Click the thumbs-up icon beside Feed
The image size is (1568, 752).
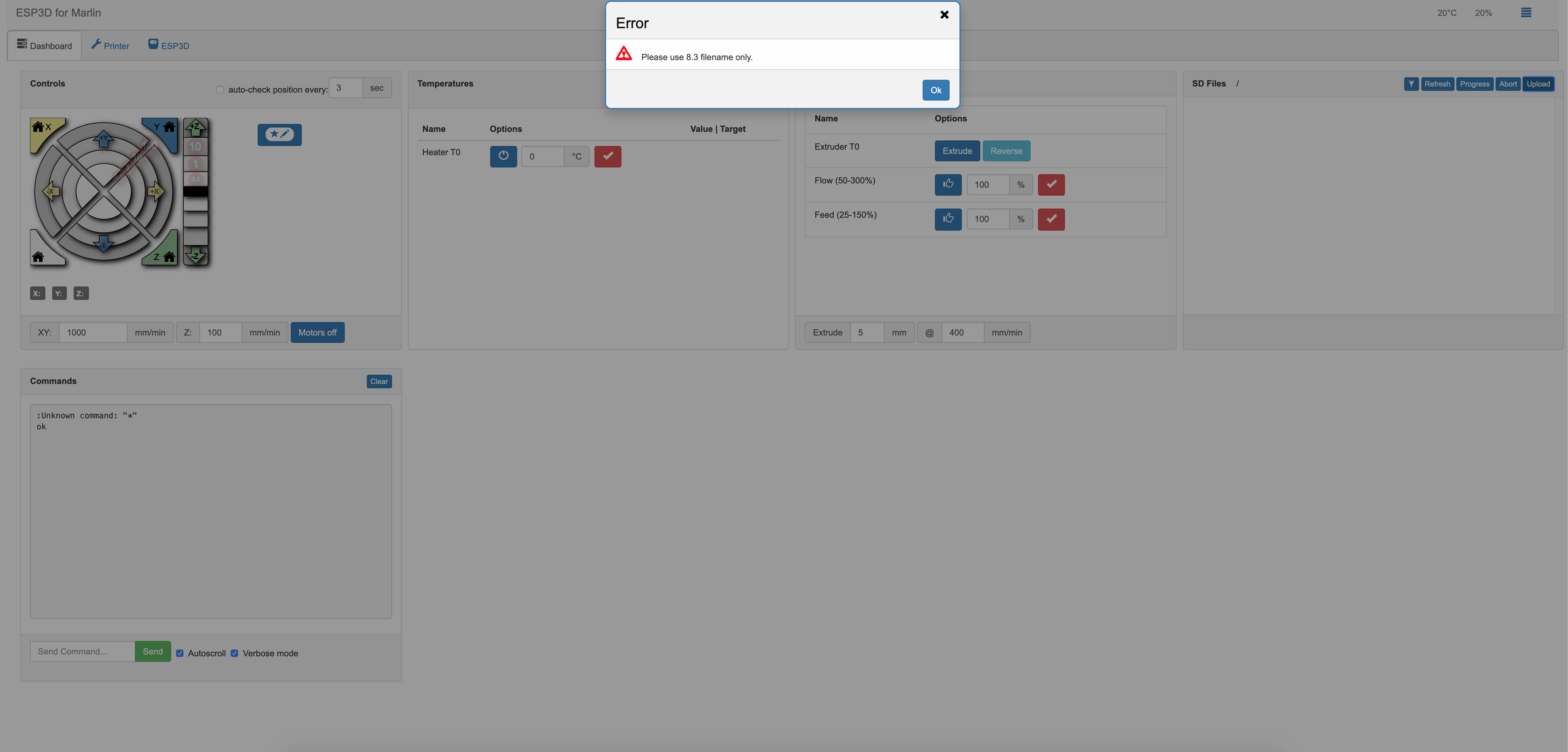point(948,219)
